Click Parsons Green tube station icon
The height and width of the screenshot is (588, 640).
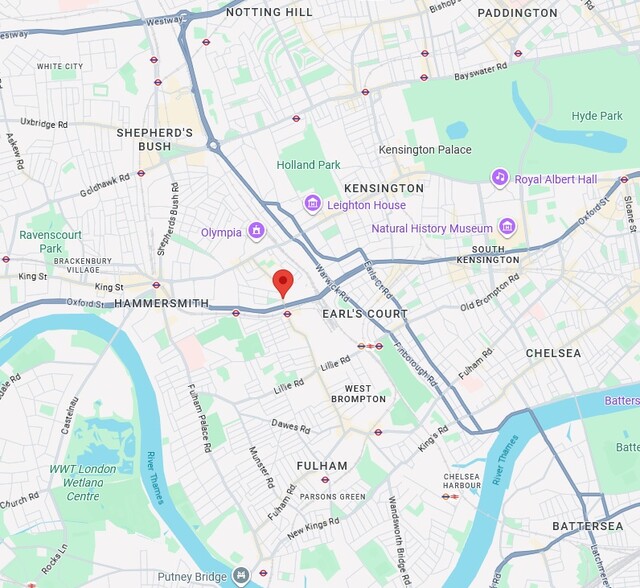click(x=325, y=479)
